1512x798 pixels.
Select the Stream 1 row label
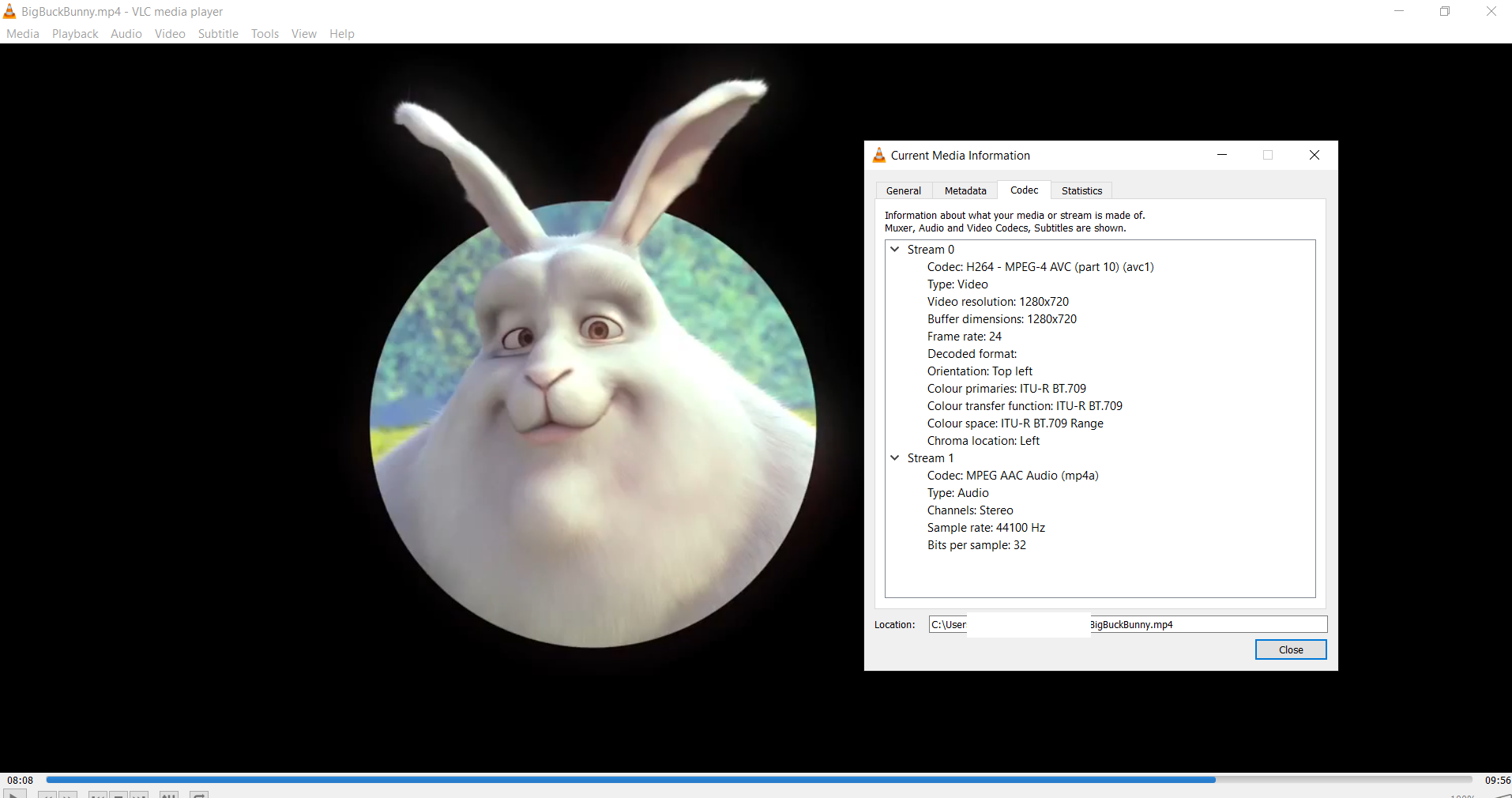click(931, 458)
